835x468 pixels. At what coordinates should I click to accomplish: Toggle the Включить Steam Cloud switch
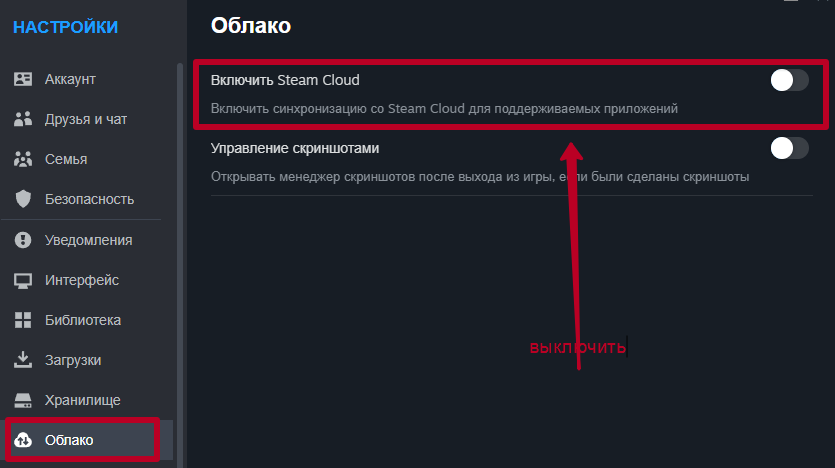(x=789, y=80)
